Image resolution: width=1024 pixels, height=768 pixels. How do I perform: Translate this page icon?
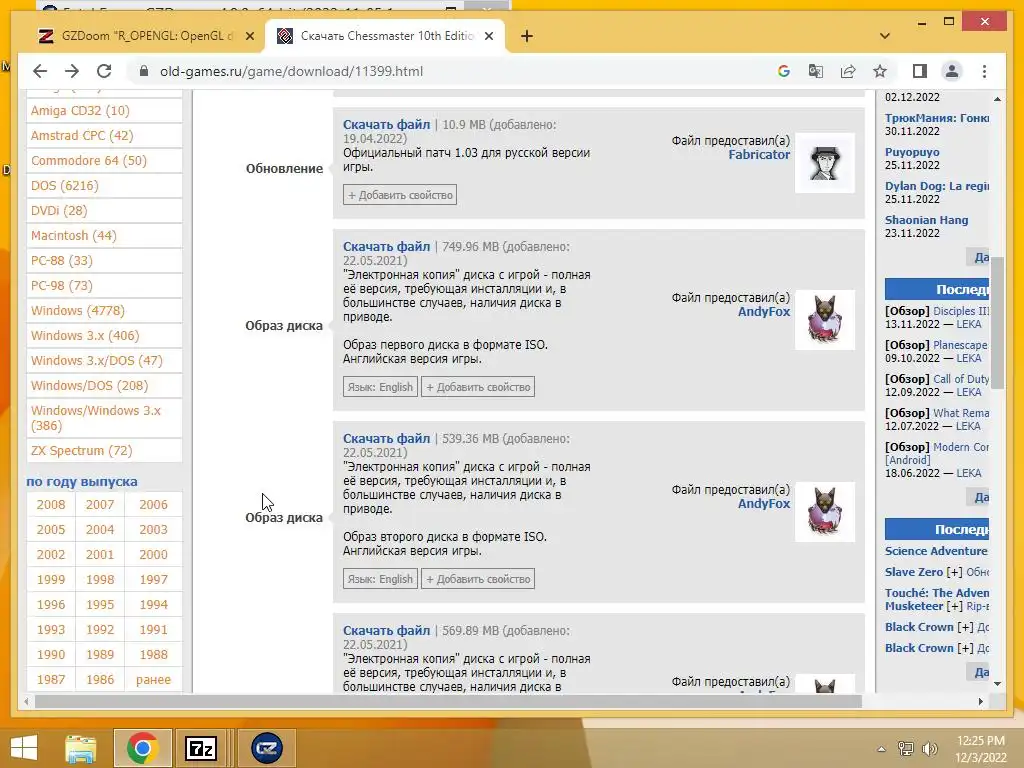pos(816,71)
